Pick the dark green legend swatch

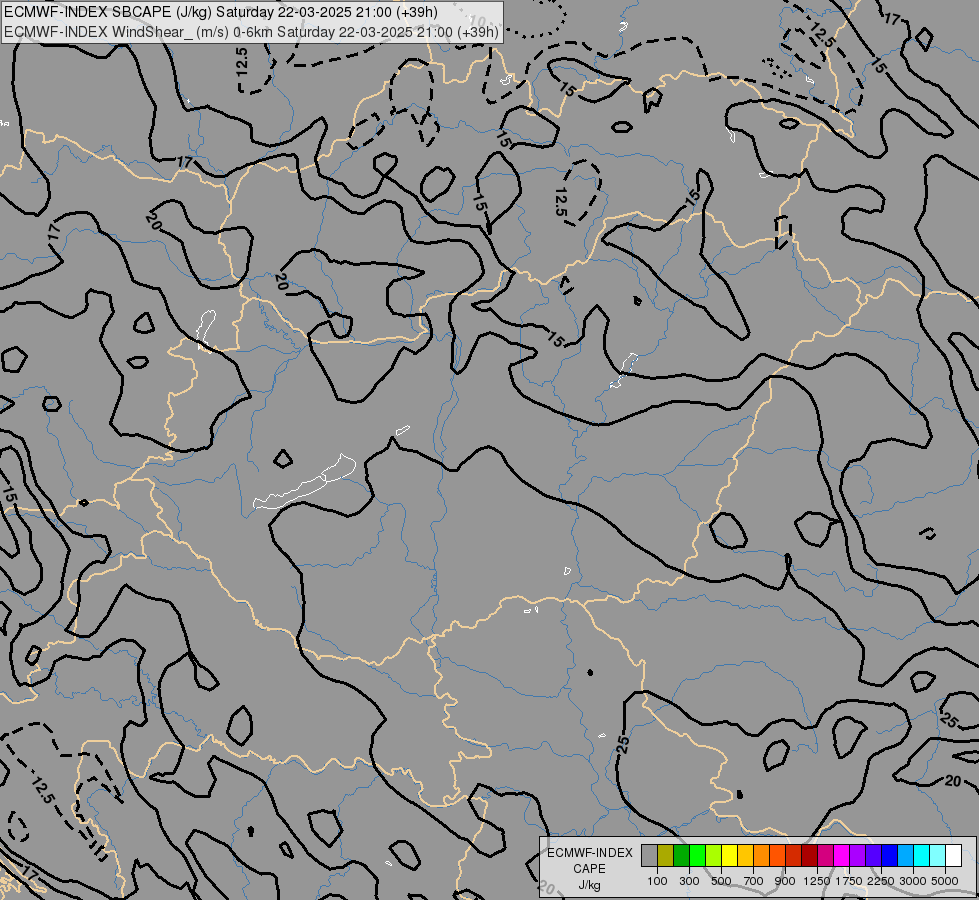coord(681,856)
